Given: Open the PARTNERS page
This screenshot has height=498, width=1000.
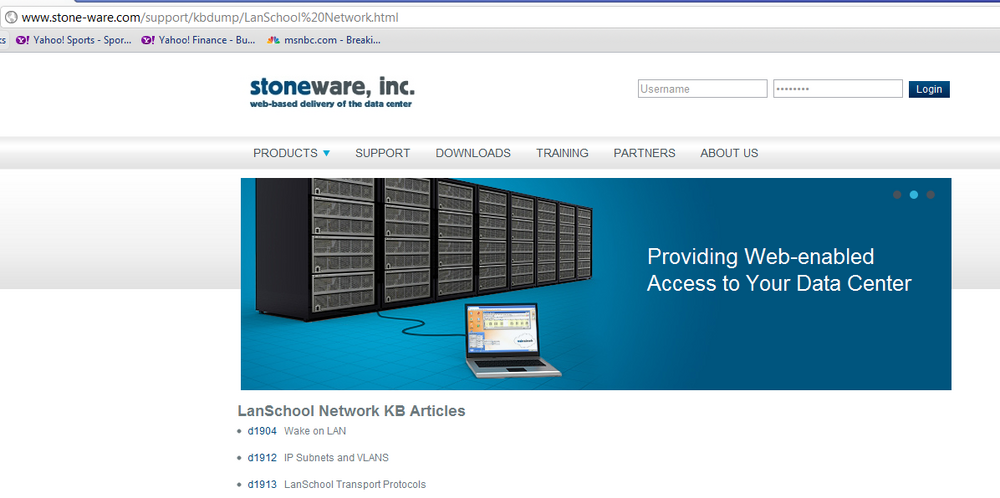Looking at the screenshot, I should click(x=644, y=153).
